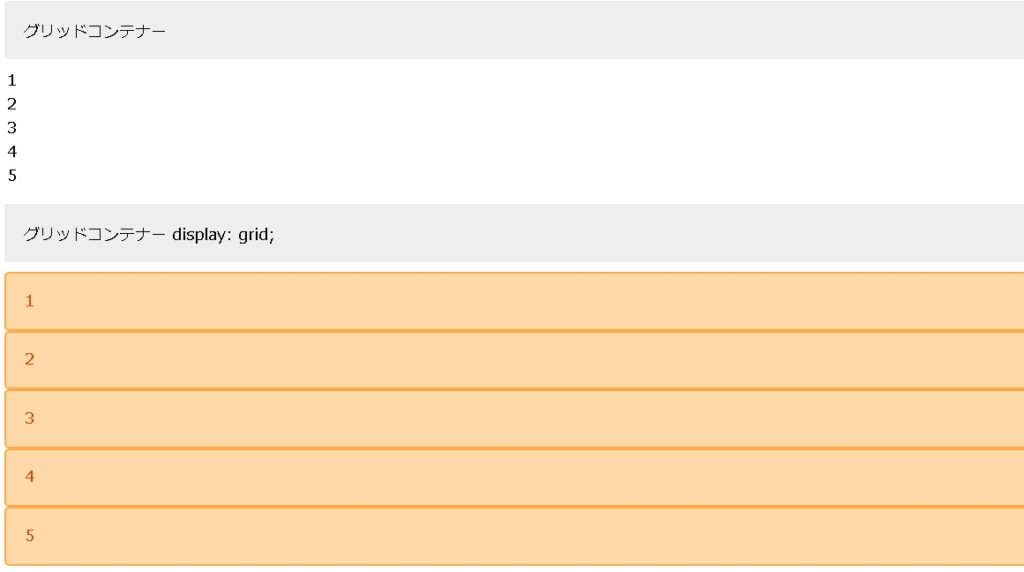1024x572 pixels.
Task: Click the numeral 5 inside the last orange box
Action: [30, 536]
